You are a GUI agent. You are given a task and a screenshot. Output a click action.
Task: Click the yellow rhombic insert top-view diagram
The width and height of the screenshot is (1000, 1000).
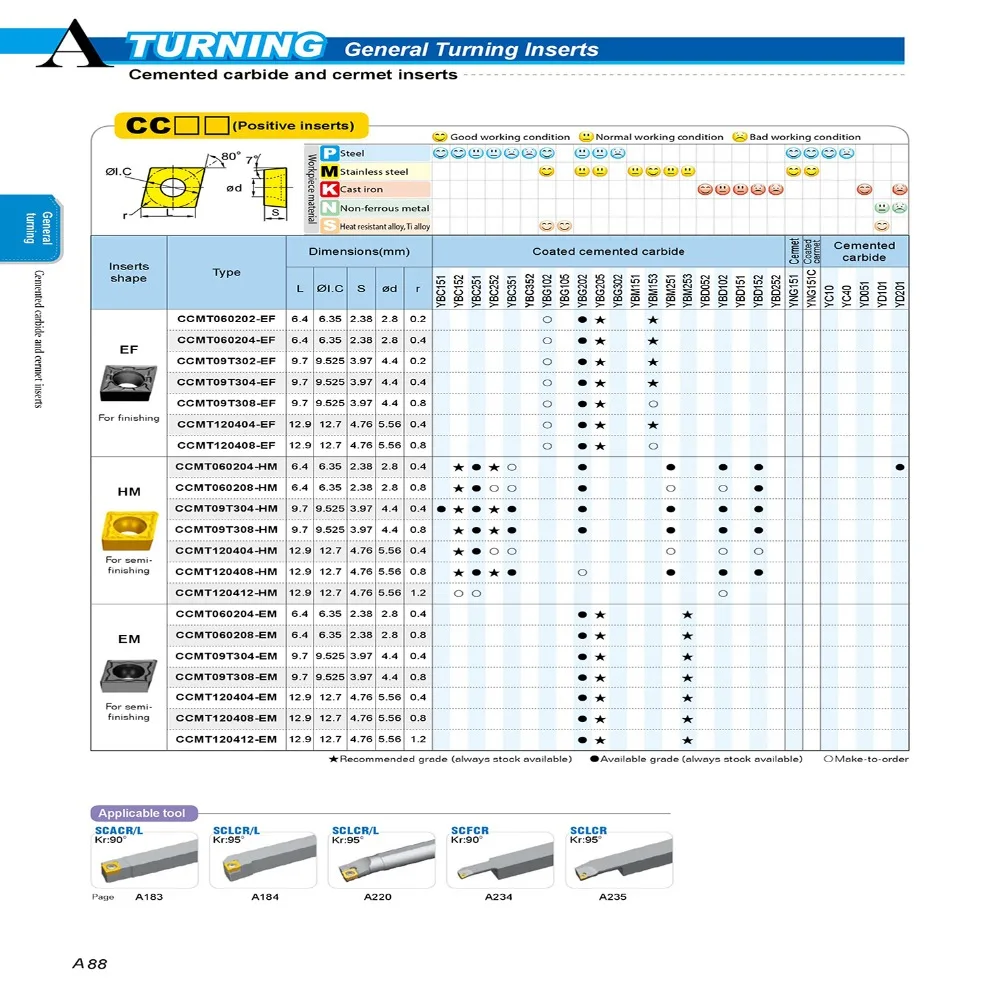coord(172,188)
